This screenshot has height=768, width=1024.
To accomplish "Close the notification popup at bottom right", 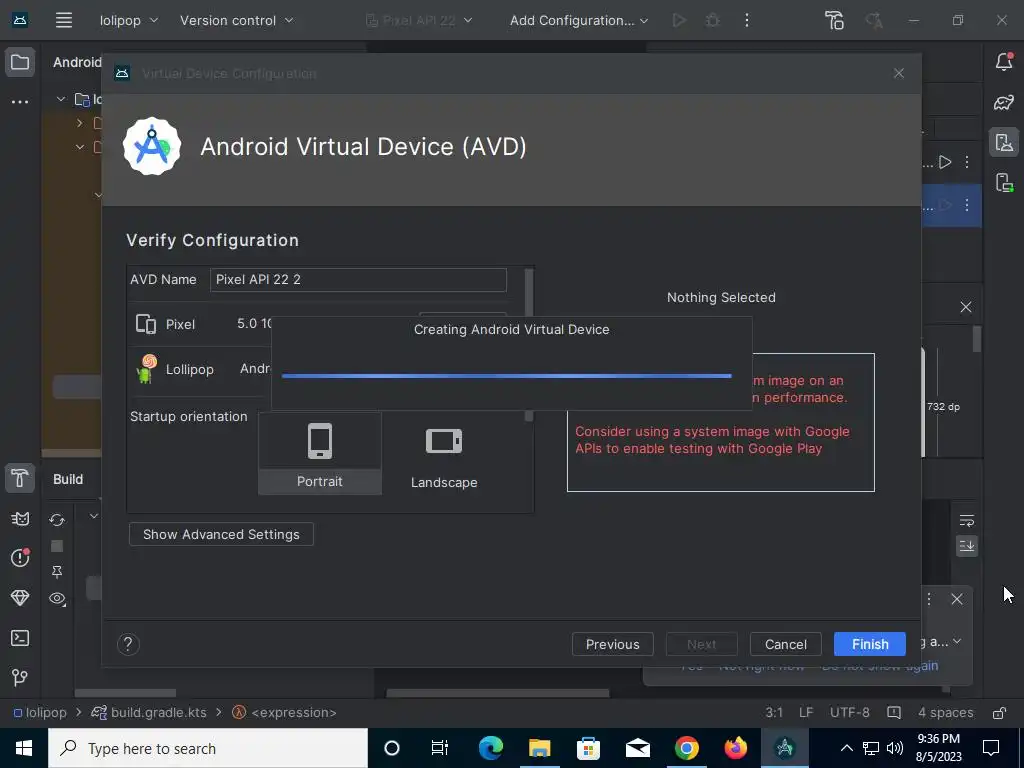I will coord(957,599).
